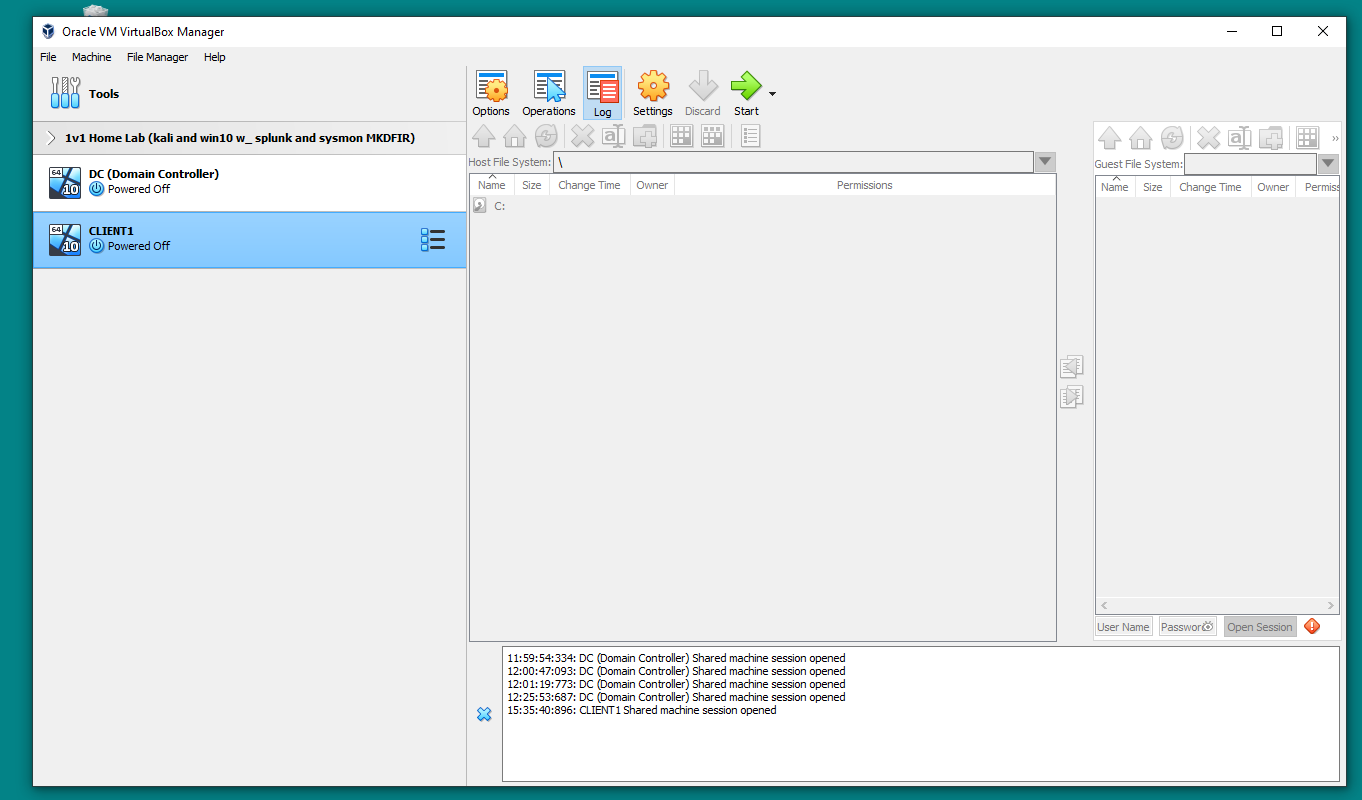Screen dimensions: 1362x800
Task: Open Host File System path dropdown
Action: (1045, 162)
